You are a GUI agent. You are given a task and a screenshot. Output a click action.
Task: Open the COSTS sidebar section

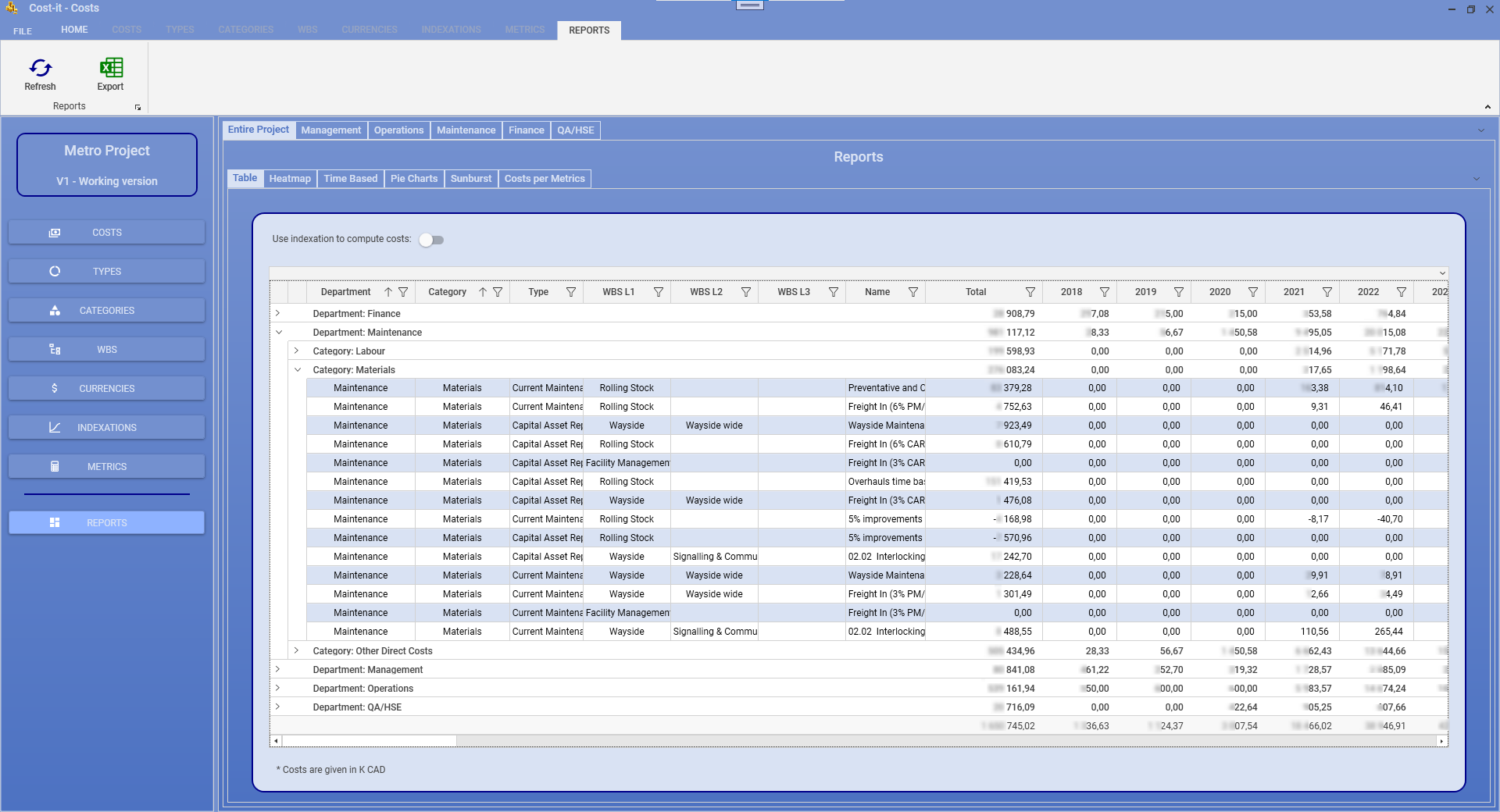pyautogui.click(x=107, y=233)
